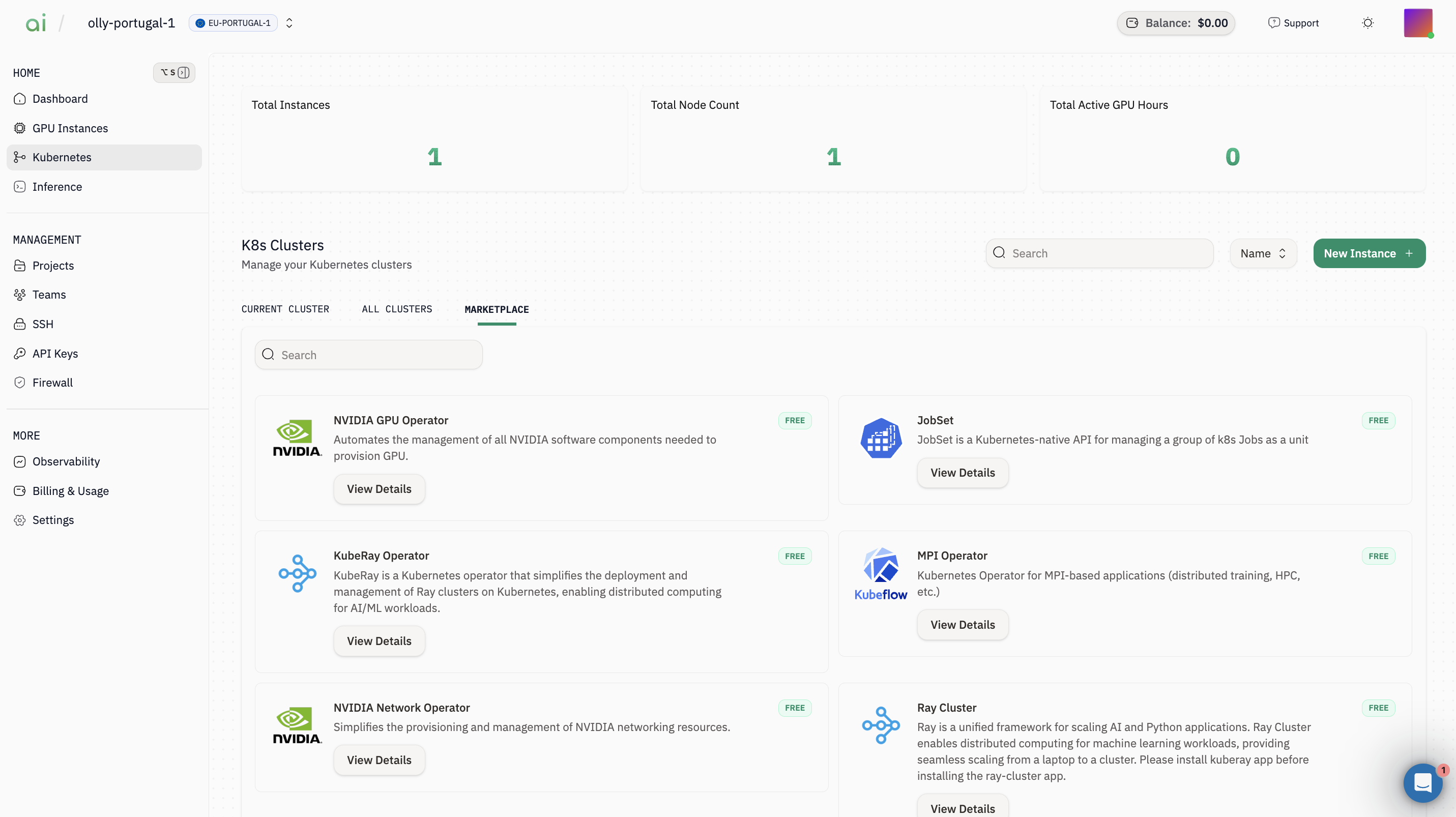
Task: Go to API Keys page
Action: [x=55, y=353]
